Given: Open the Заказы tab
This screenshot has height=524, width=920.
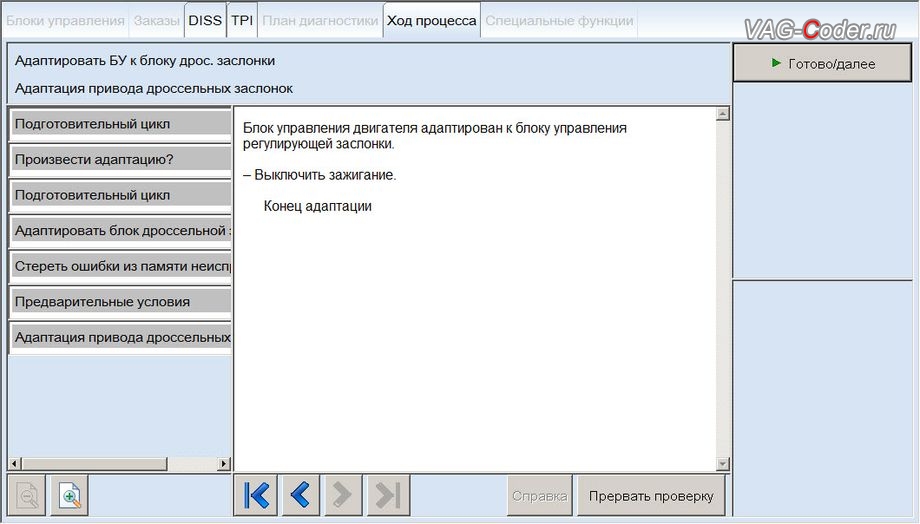Looking at the screenshot, I should 156,21.
